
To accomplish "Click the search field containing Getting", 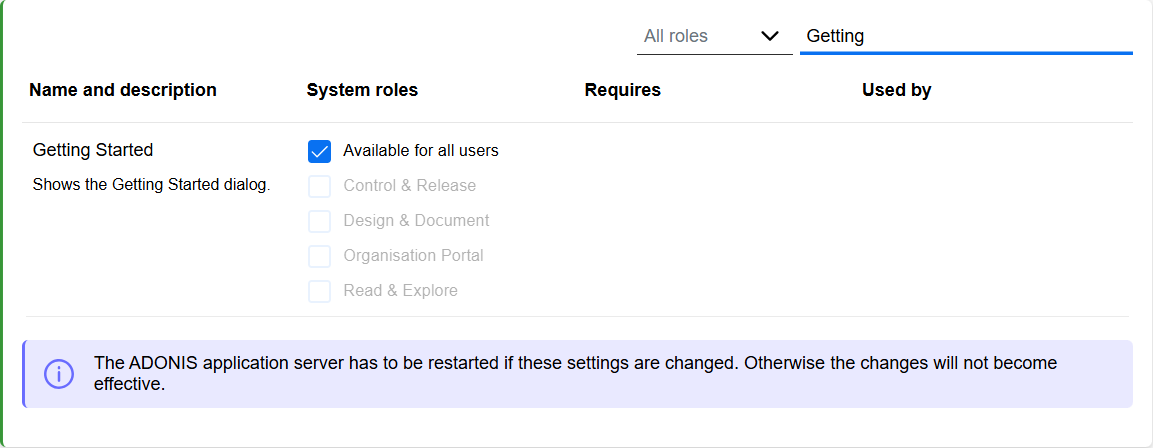I will click(965, 36).
